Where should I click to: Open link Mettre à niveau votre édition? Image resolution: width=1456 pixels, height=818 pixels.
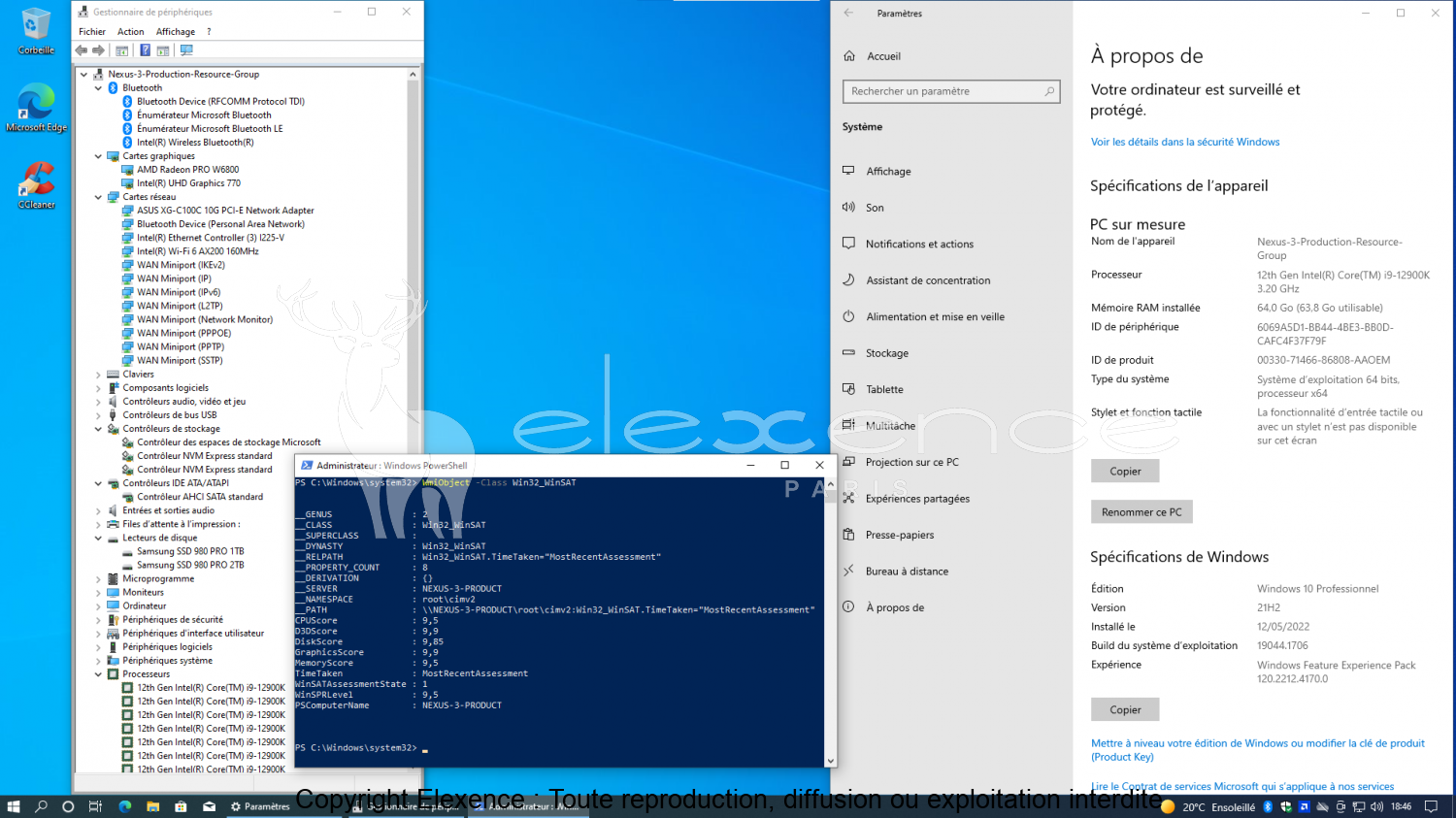coord(1258,750)
